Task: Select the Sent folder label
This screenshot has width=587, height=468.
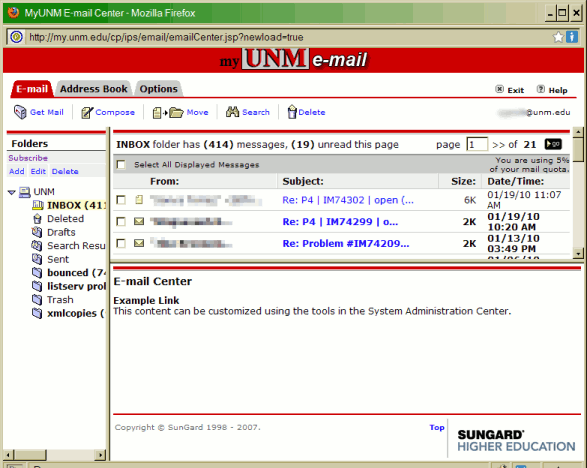Action: (58, 259)
